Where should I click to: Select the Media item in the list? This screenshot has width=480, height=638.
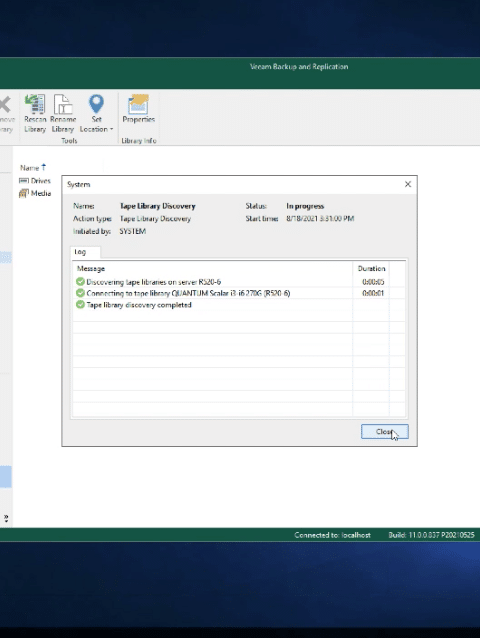pyautogui.click(x=35, y=193)
